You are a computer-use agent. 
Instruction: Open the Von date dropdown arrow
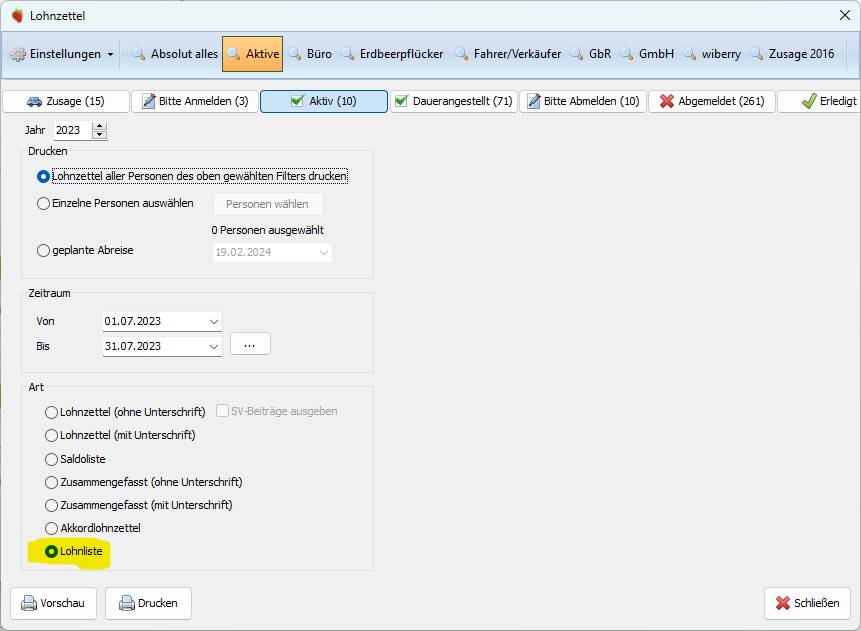[x=214, y=322]
